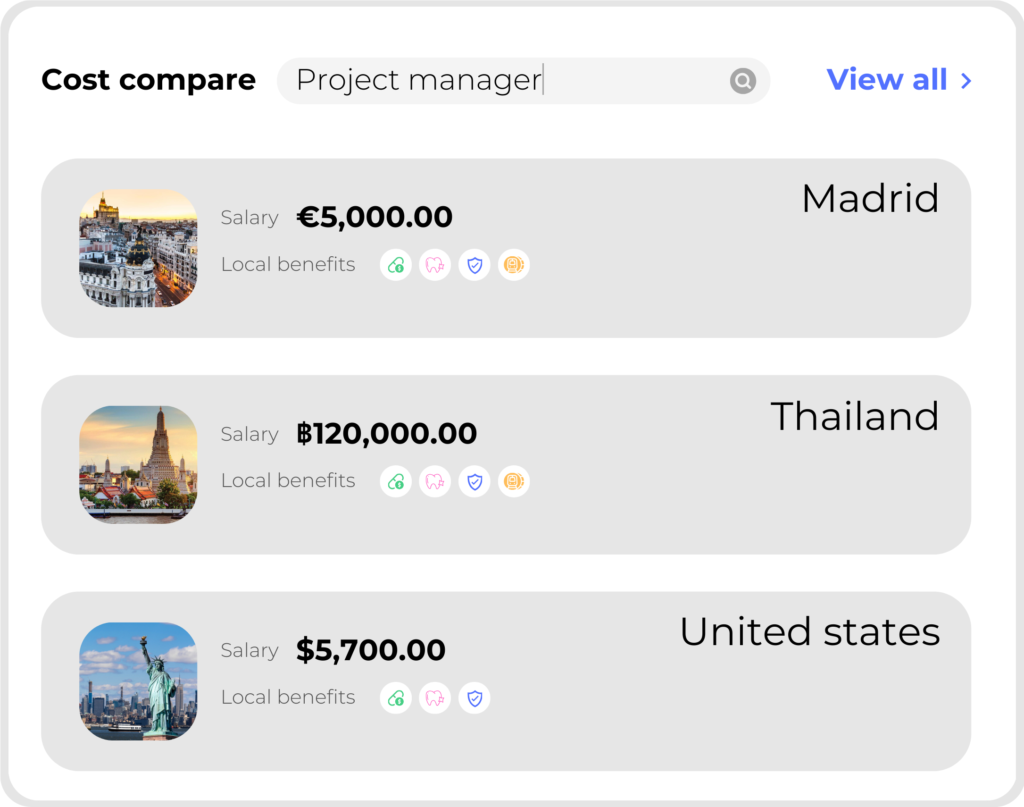Click Thailand's green medical pill benefit icon
The image size is (1024, 807).
[396, 481]
